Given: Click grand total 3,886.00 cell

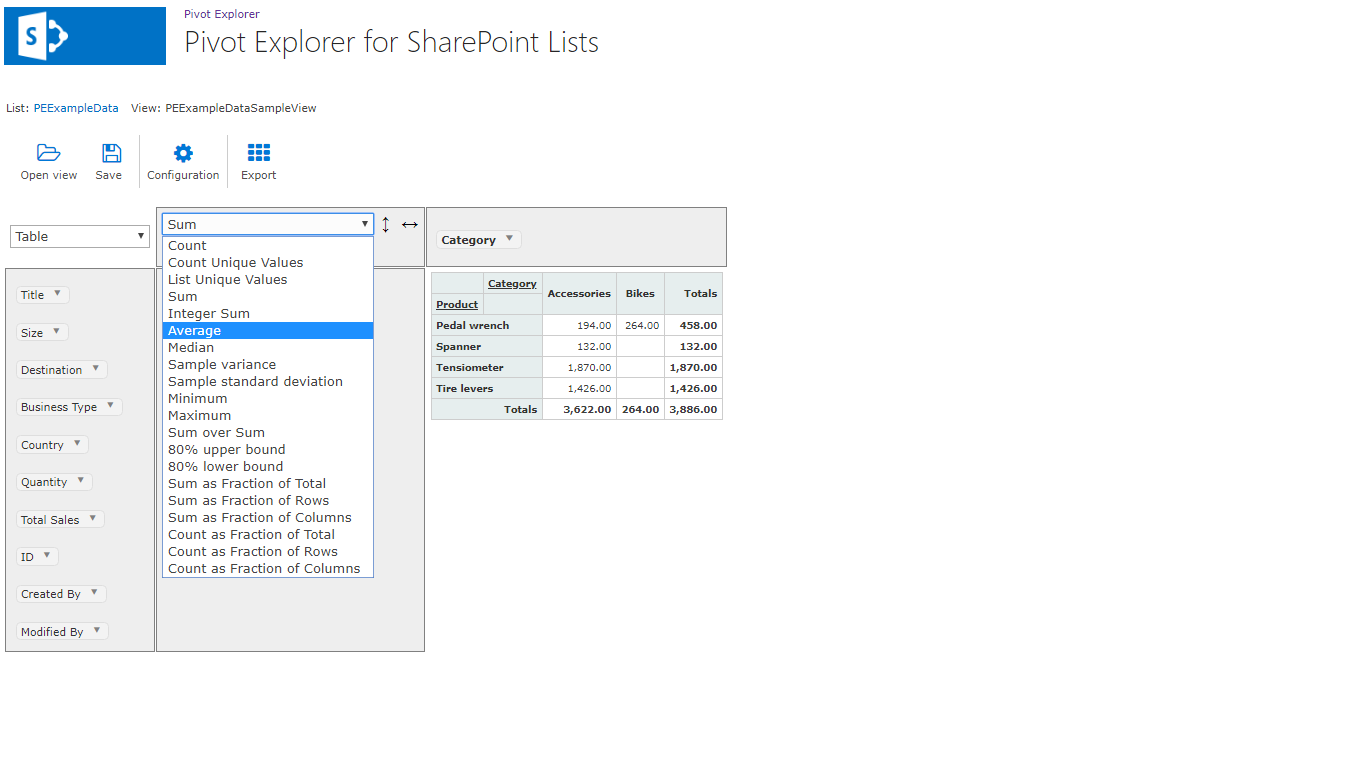Looking at the screenshot, I should coord(693,409).
